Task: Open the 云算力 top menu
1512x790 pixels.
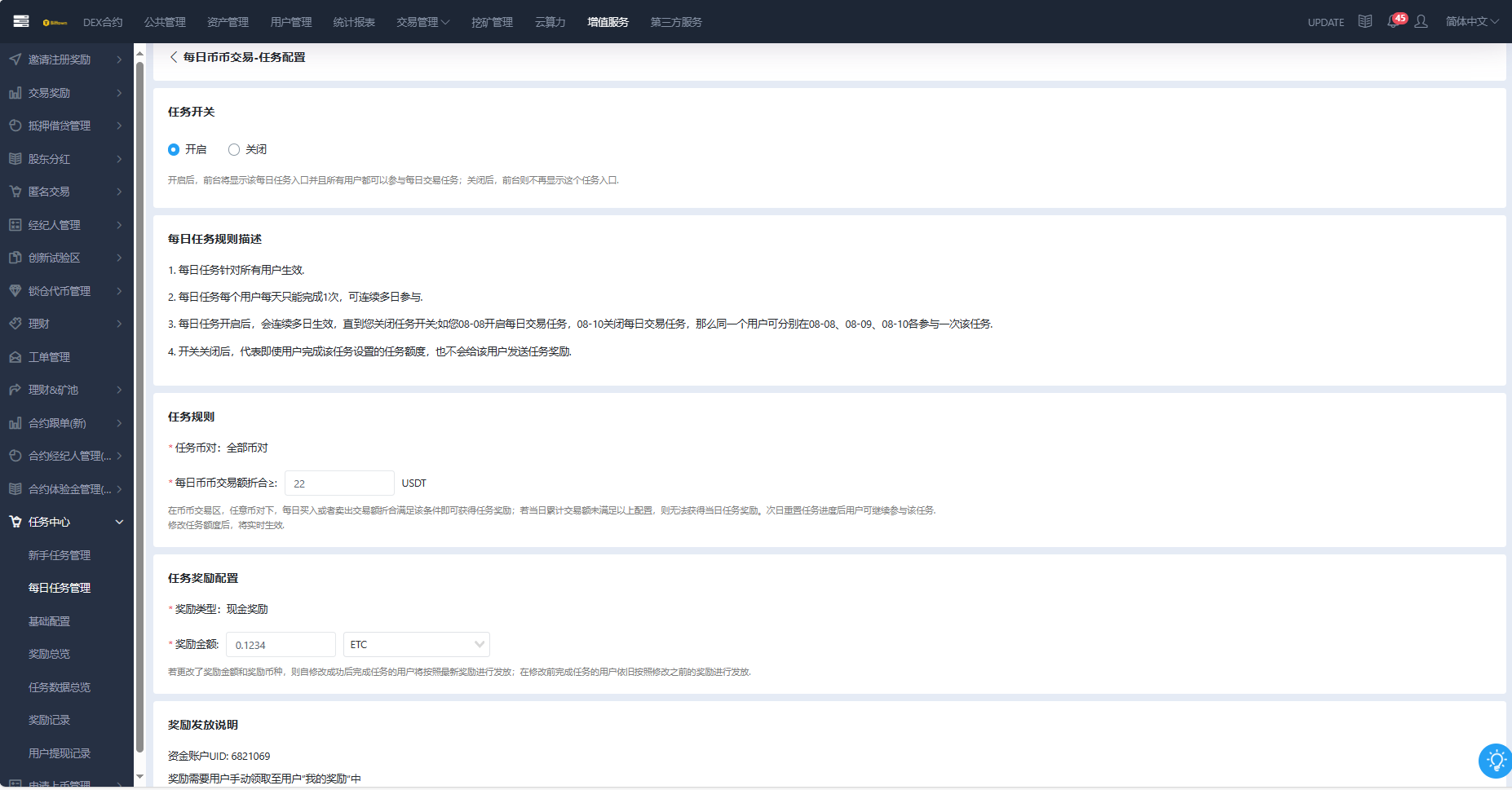Action: pos(550,22)
